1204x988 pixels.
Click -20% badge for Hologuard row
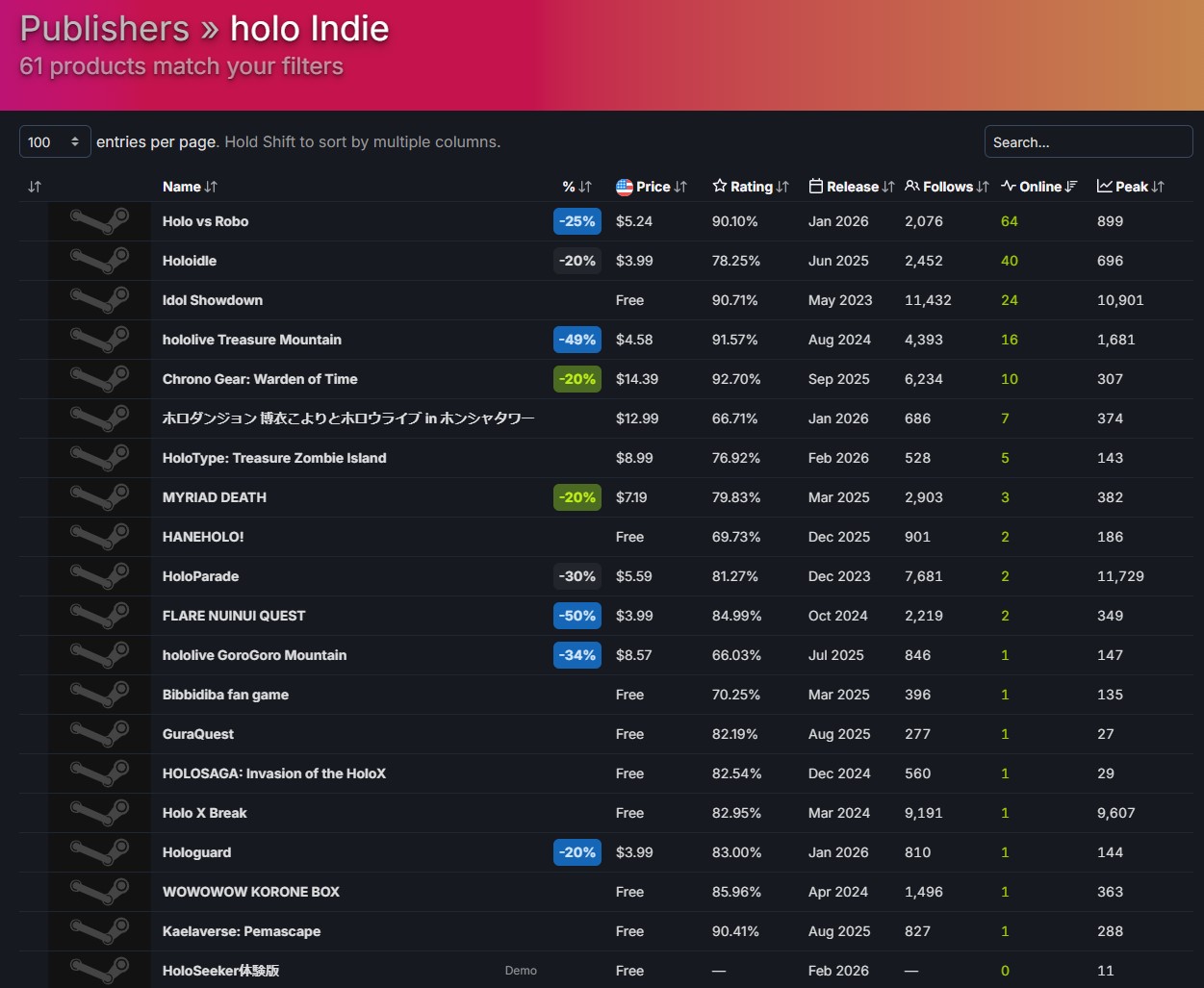point(577,852)
